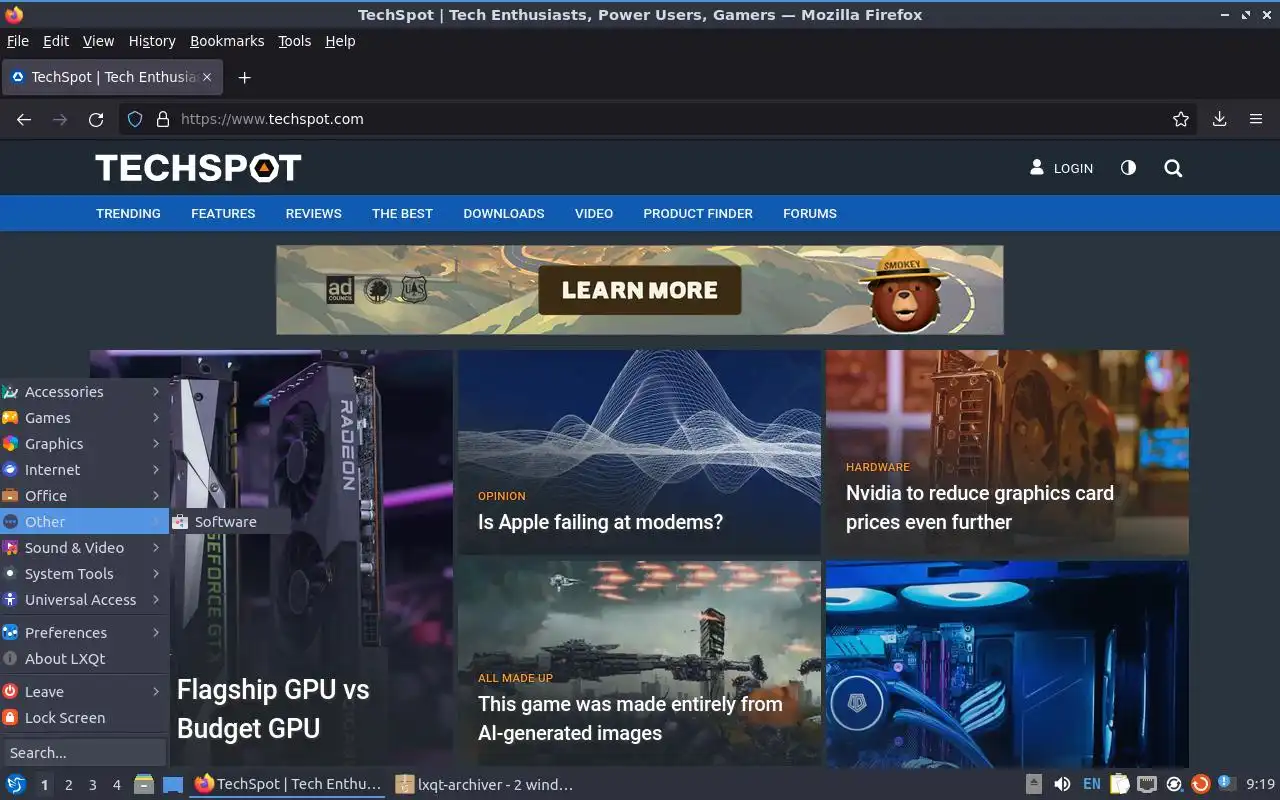Bookmark this page with the star icon
This screenshot has height=800, width=1280.
click(1181, 119)
